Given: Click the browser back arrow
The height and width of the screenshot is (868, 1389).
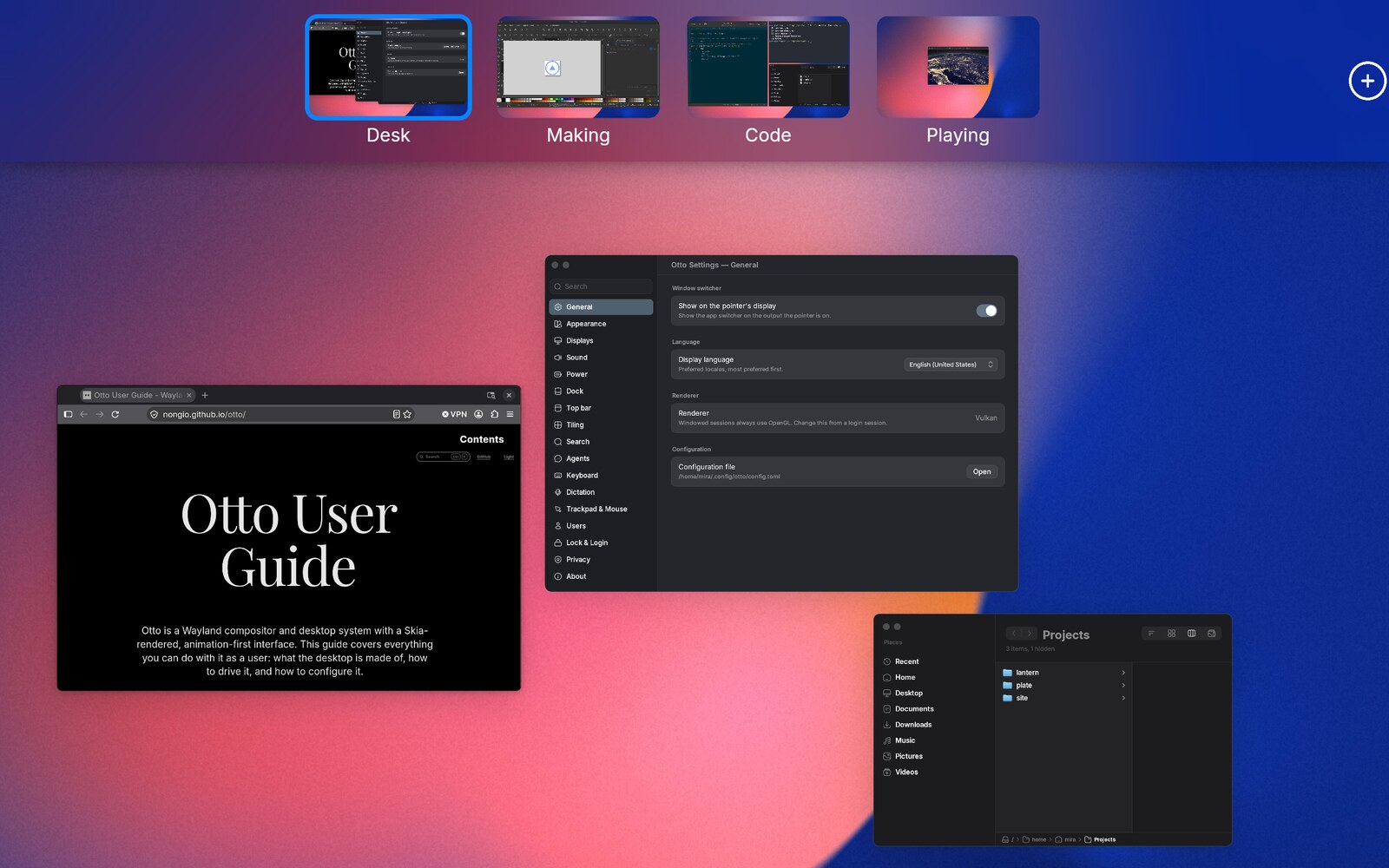Looking at the screenshot, I should pyautogui.click(x=84, y=414).
